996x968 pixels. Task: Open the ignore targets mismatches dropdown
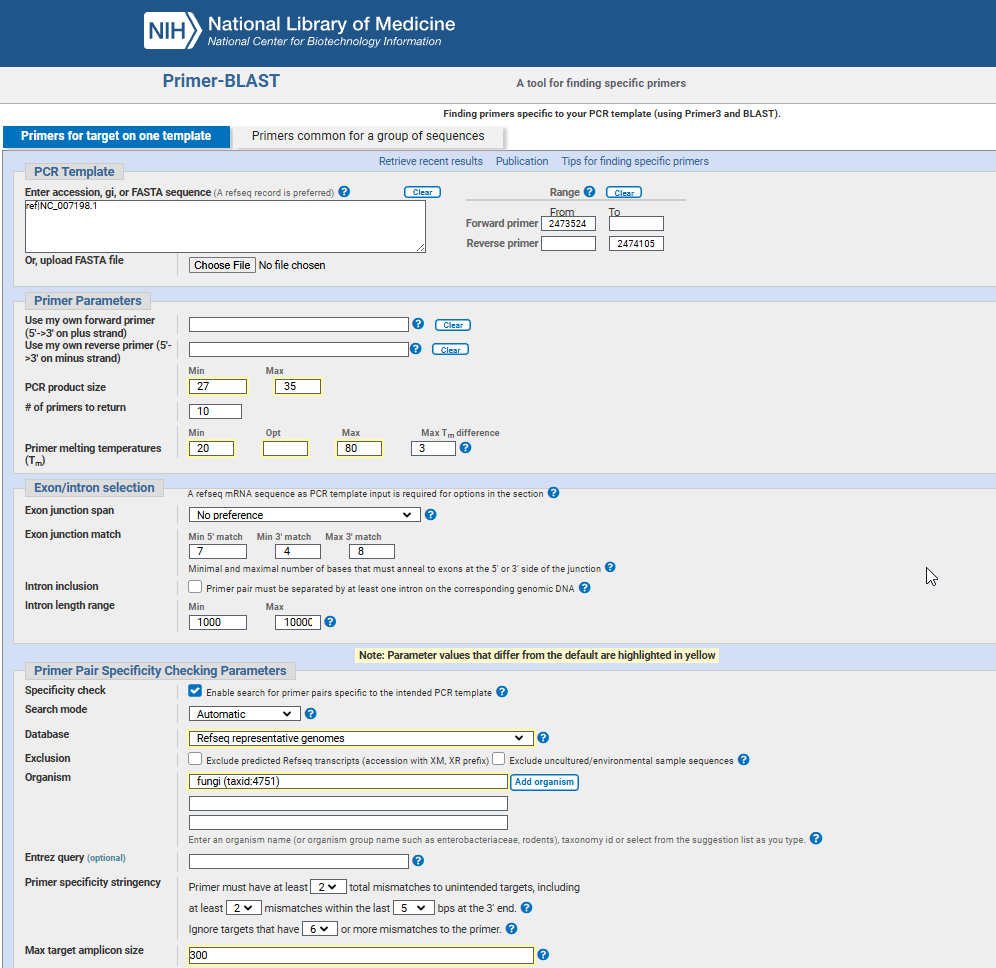point(320,929)
